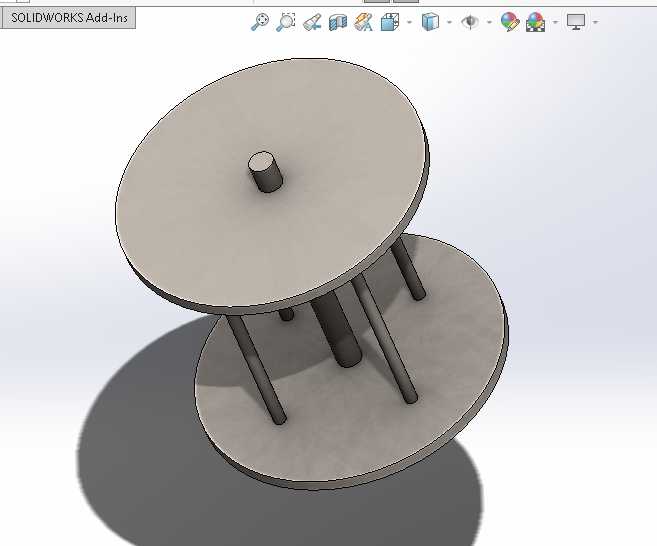Click the View Orientation cube icon
This screenshot has height=546, width=657.
pos(390,22)
